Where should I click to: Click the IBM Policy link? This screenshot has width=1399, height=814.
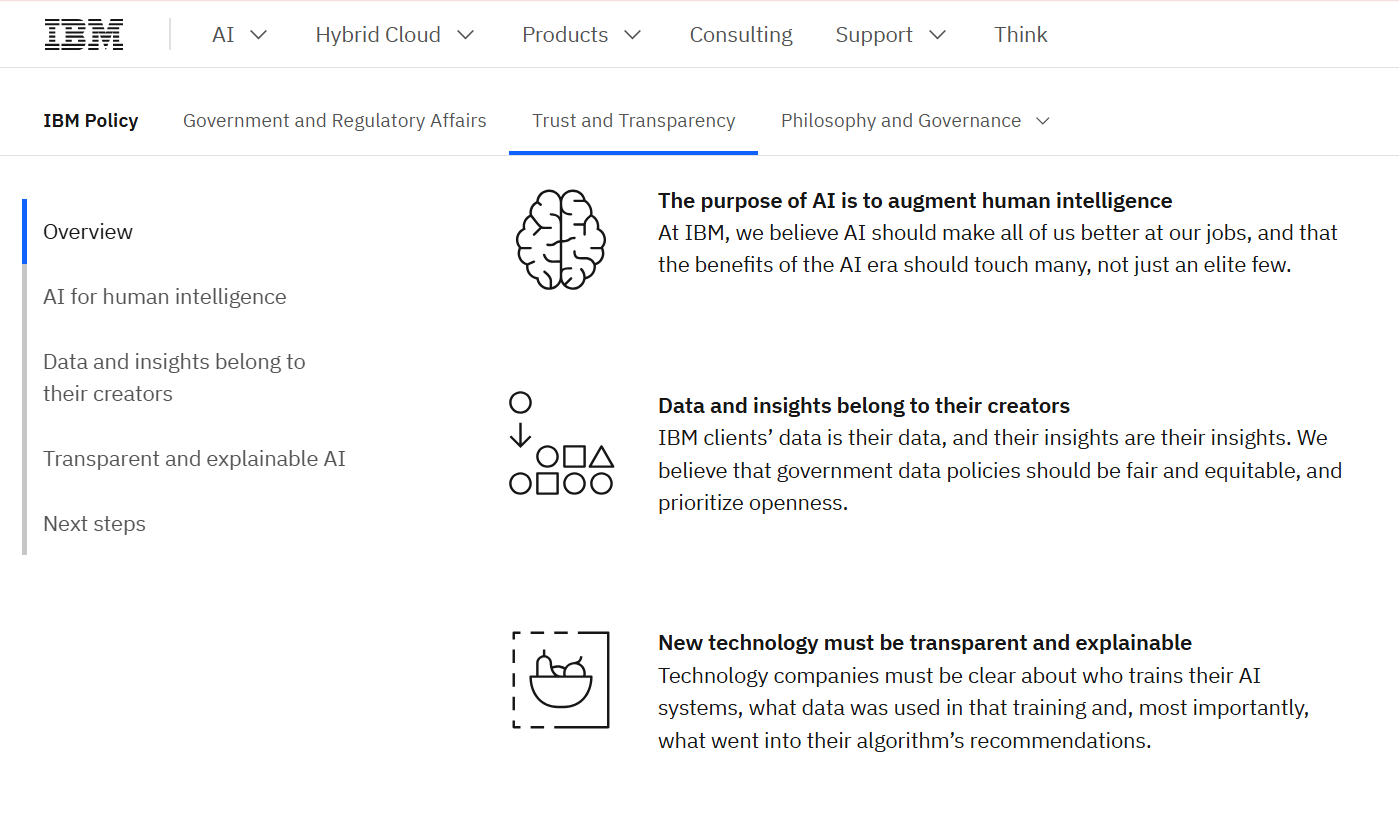91,121
